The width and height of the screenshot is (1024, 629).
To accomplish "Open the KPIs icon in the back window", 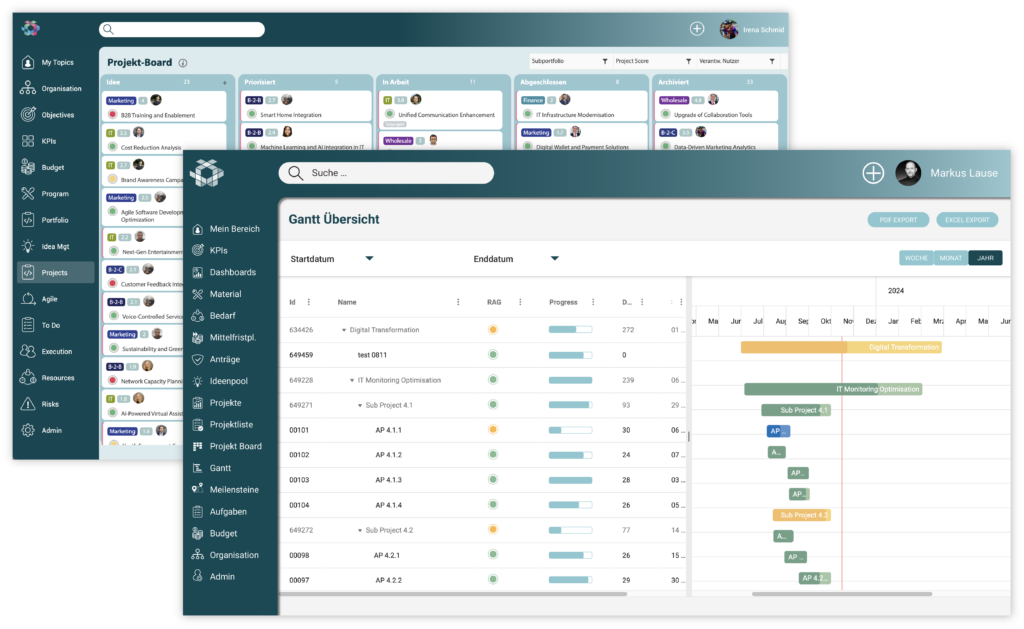I will (x=28, y=141).
